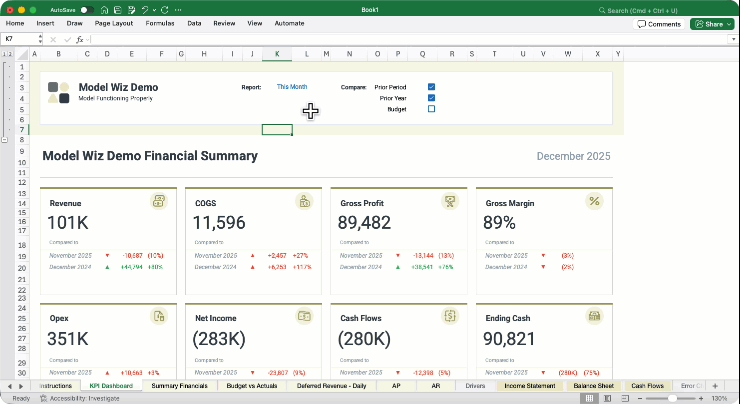
Task: Click the Revenue card icon
Action: (x=159, y=202)
